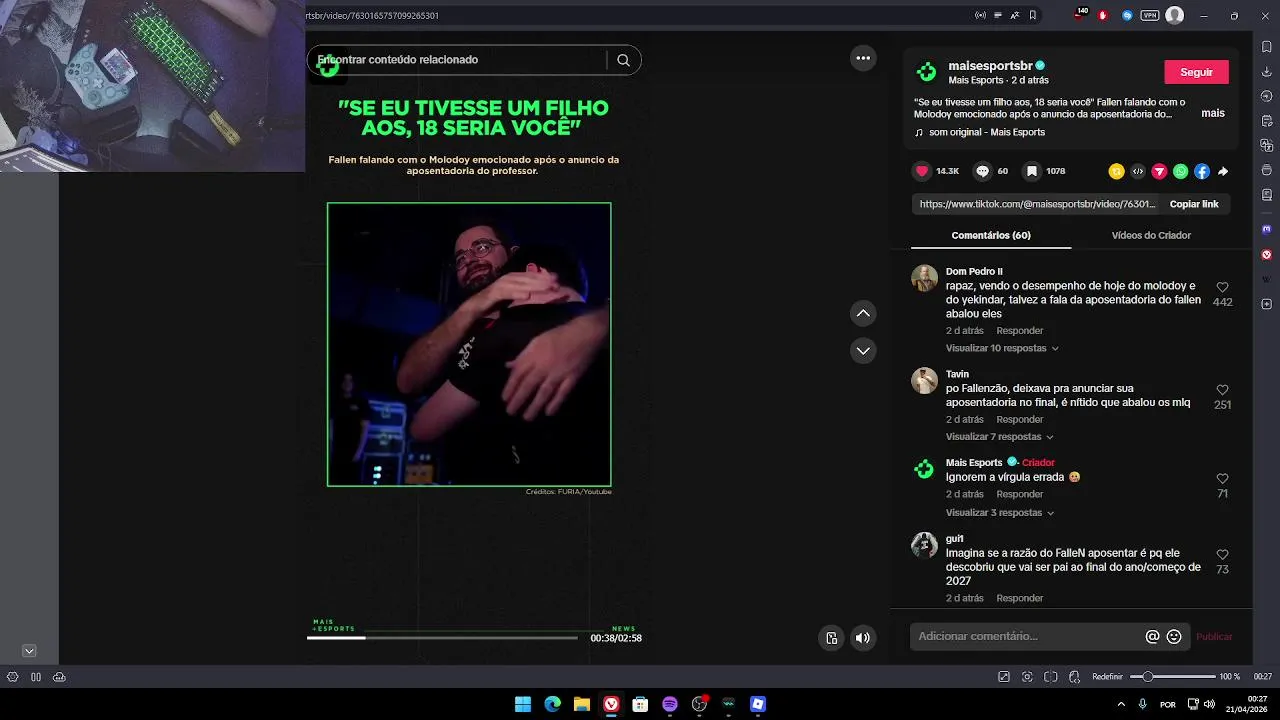Viewport: 1280px width, 720px height.
Task: Click the bookmark page icon in address bar
Action: 1033,15
